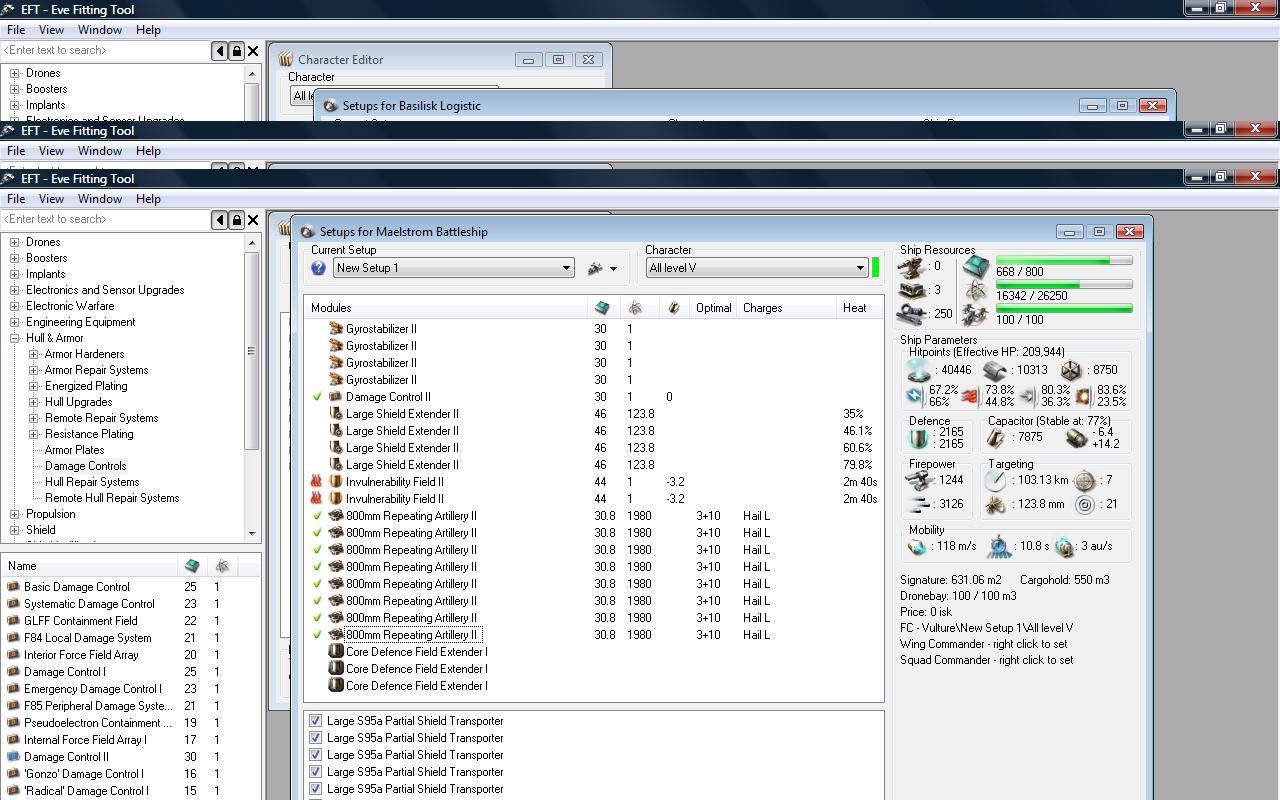
Task: Select Damage Controls in the category tree
Action: [85, 466]
